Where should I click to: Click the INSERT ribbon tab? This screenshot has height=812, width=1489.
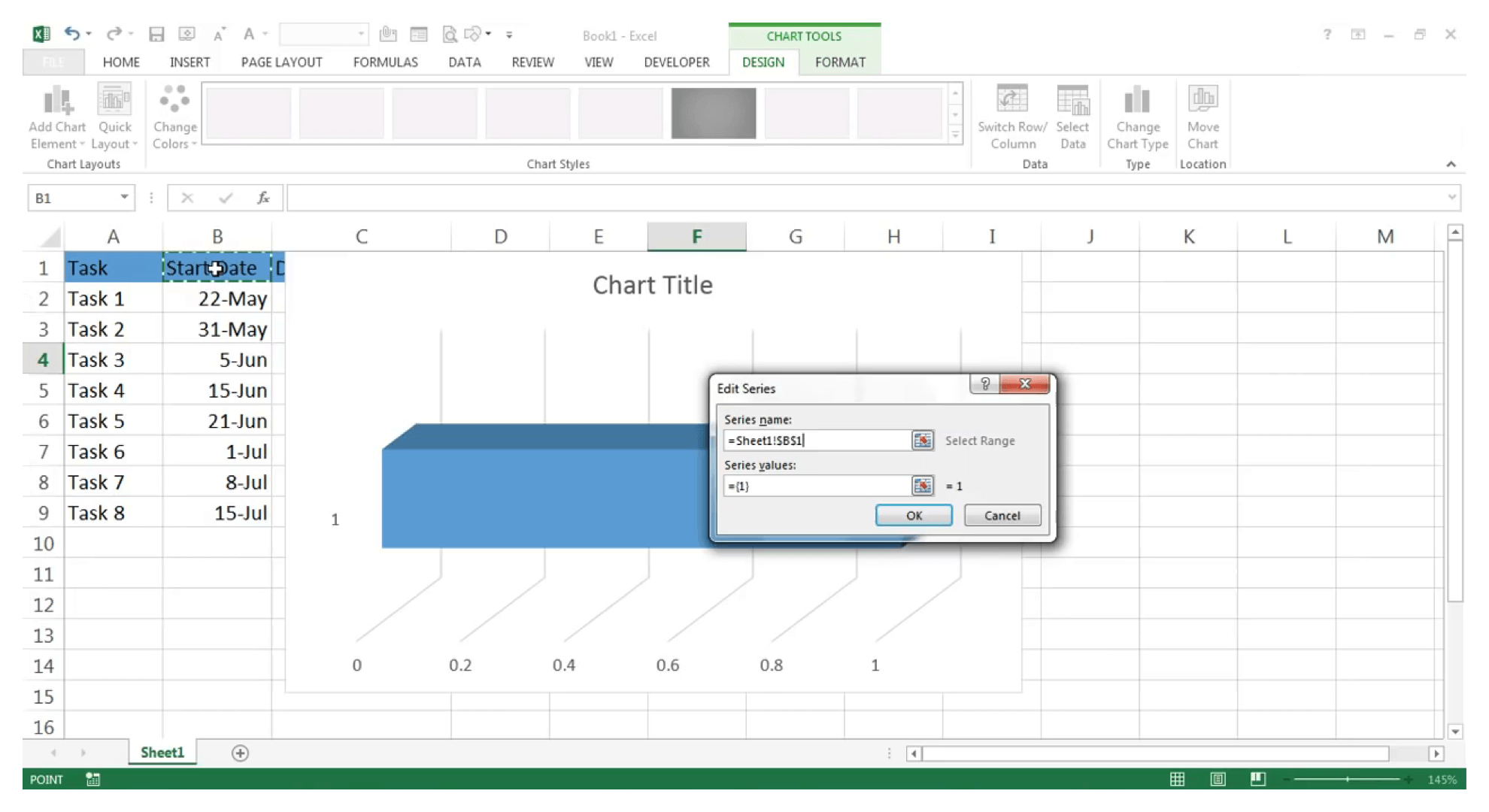pyautogui.click(x=190, y=62)
